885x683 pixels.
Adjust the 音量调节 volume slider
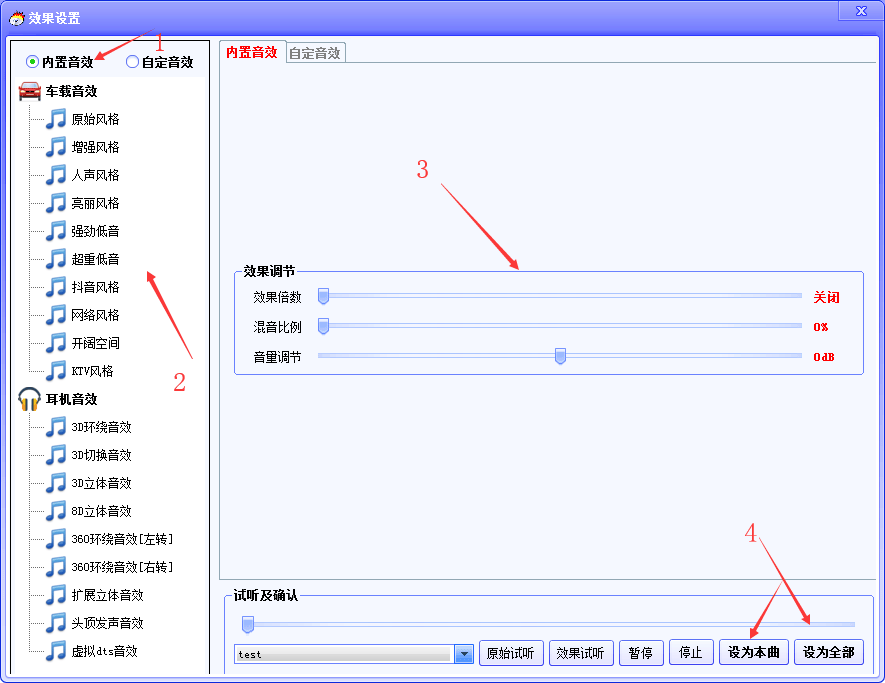click(x=560, y=356)
